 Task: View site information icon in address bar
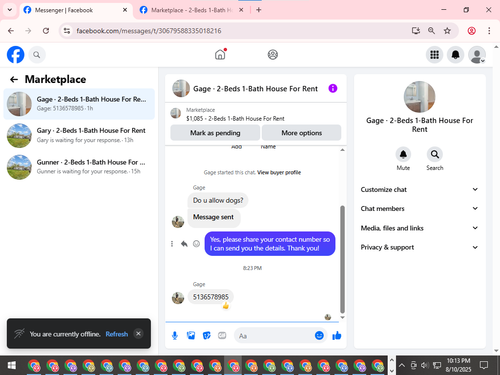coord(67,31)
